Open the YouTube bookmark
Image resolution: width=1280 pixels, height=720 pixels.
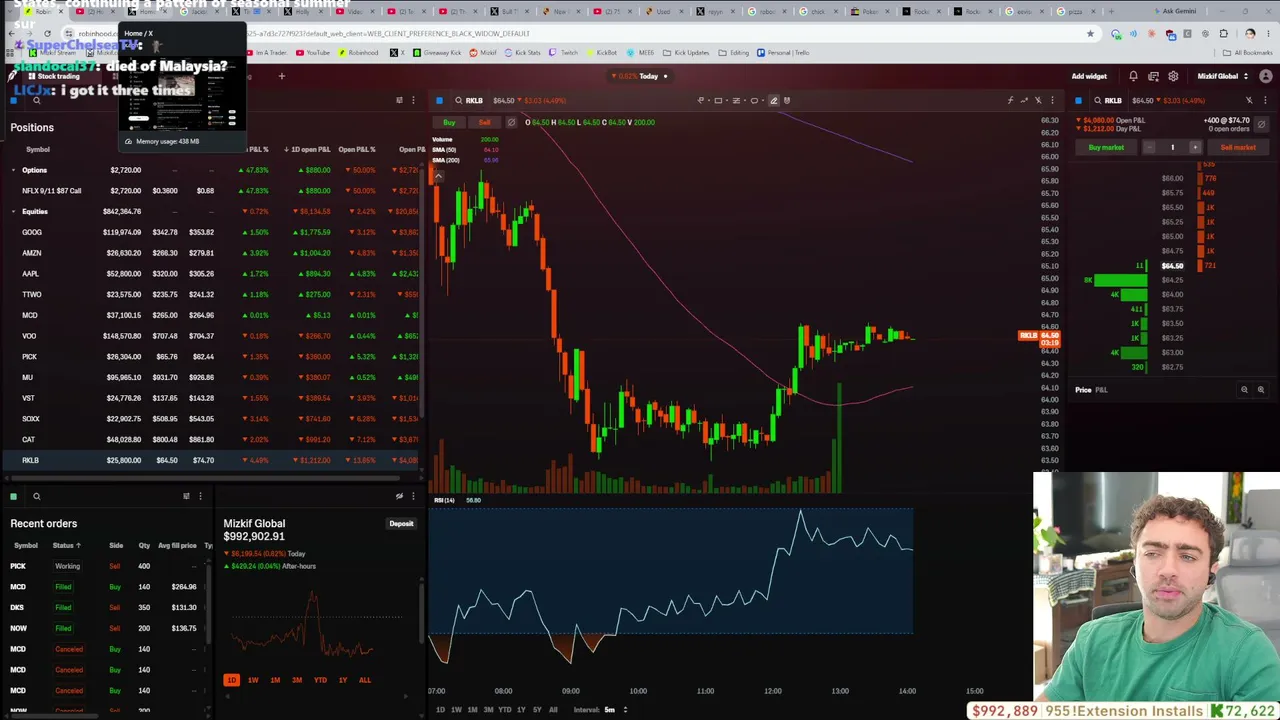coord(313,53)
